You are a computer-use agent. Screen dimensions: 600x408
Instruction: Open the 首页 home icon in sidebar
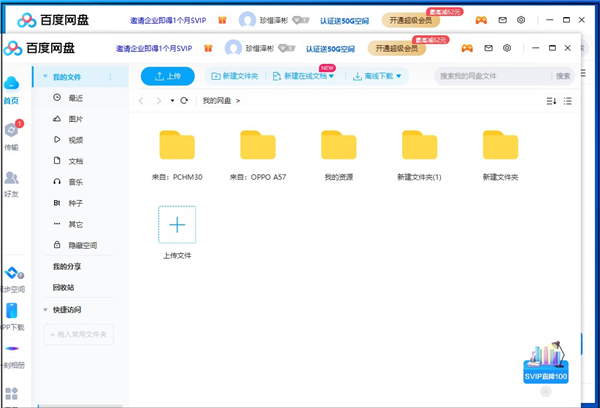click(x=11, y=88)
